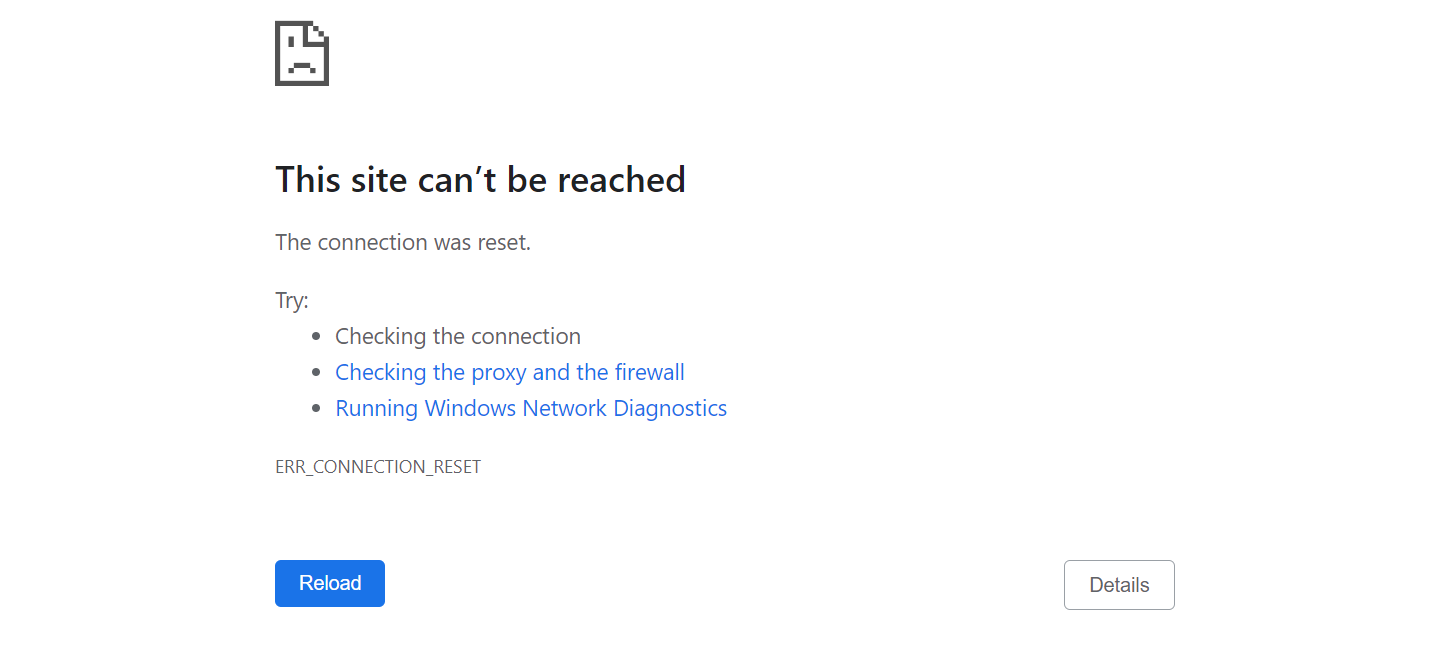Viewport: 1430px width, 658px height.
Task: Open the Details button
Action: click(x=1119, y=585)
